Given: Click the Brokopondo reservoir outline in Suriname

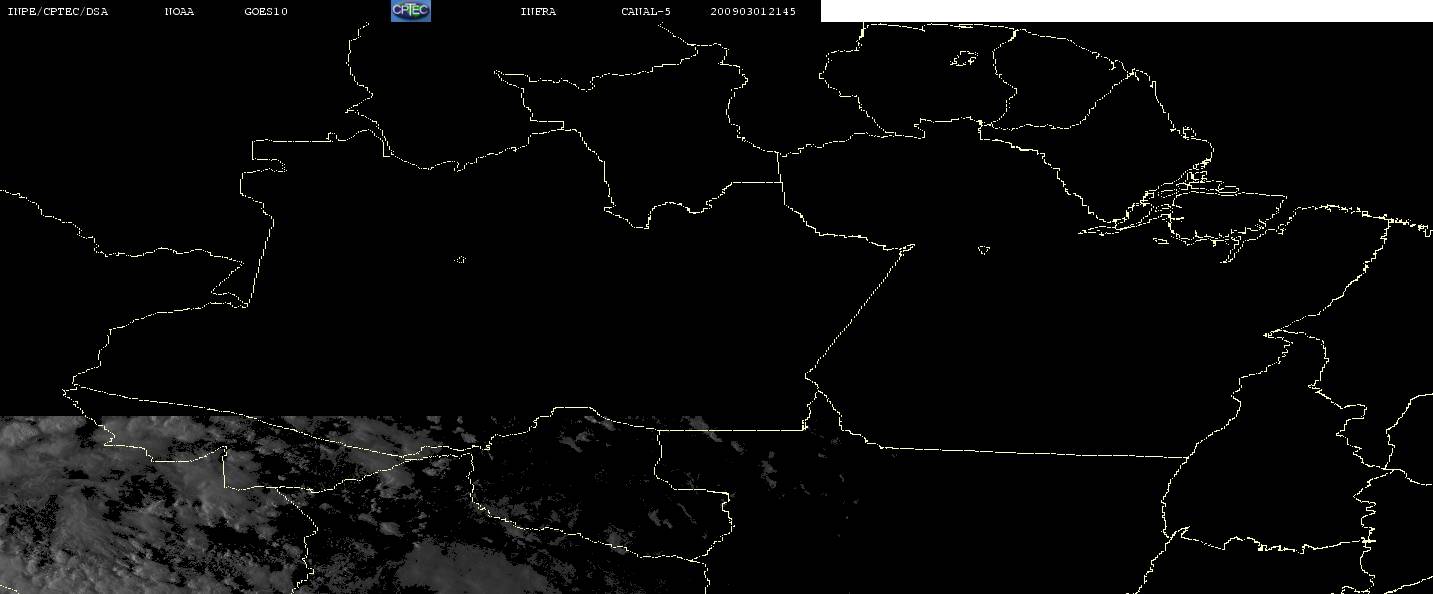Looking at the screenshot, I should [963, 60].
